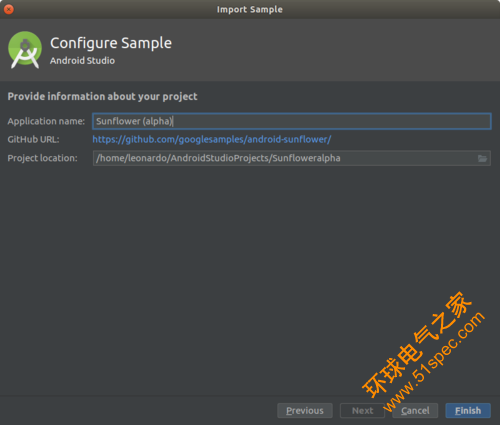Focus the Application name text field
This screenshot has width=500, height=425.
tap(292, 121)
